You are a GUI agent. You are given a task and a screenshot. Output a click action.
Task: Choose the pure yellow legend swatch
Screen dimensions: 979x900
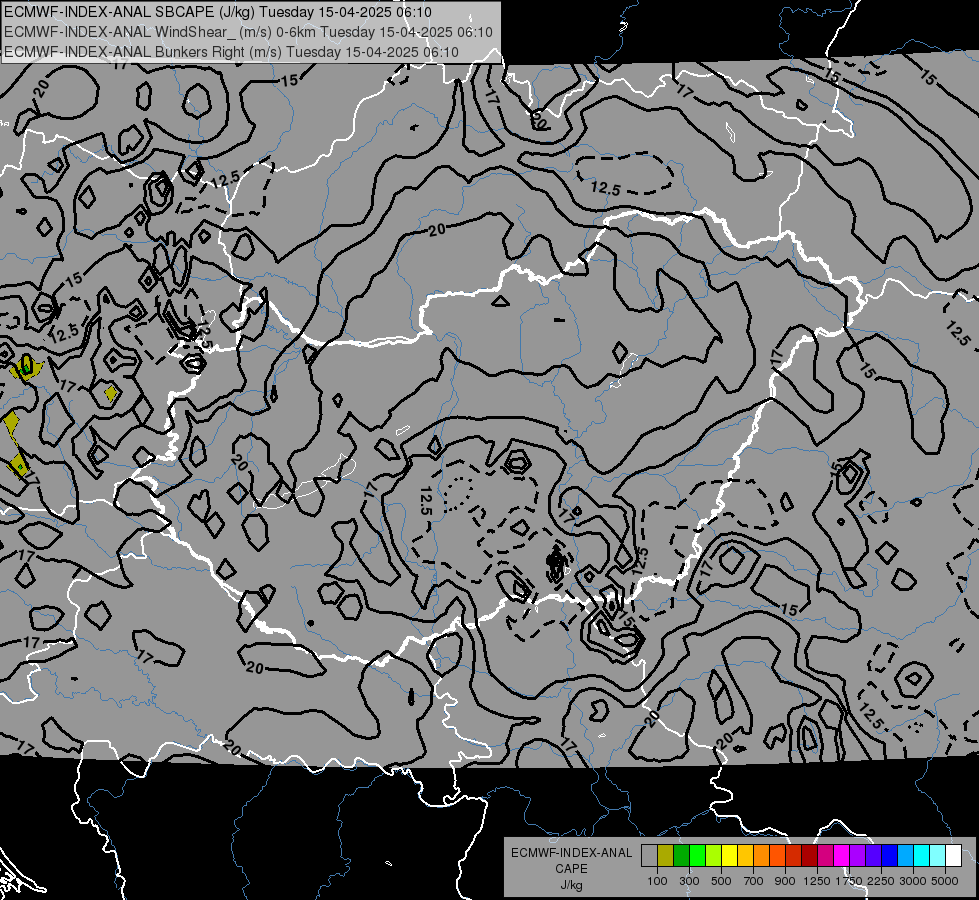pyautogui.click(x=729, y=855)
